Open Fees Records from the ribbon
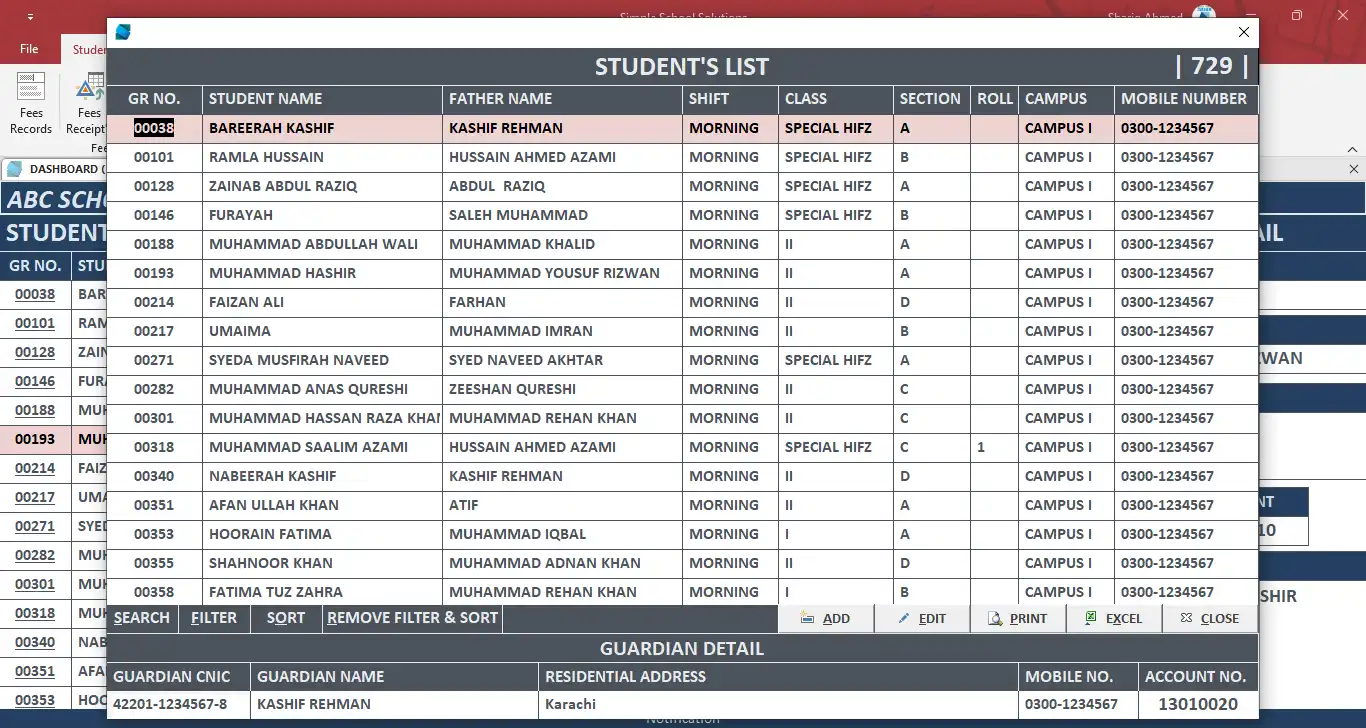This screenshot has width=1366, height=728. pyautogui.click(x=30, y=104)
